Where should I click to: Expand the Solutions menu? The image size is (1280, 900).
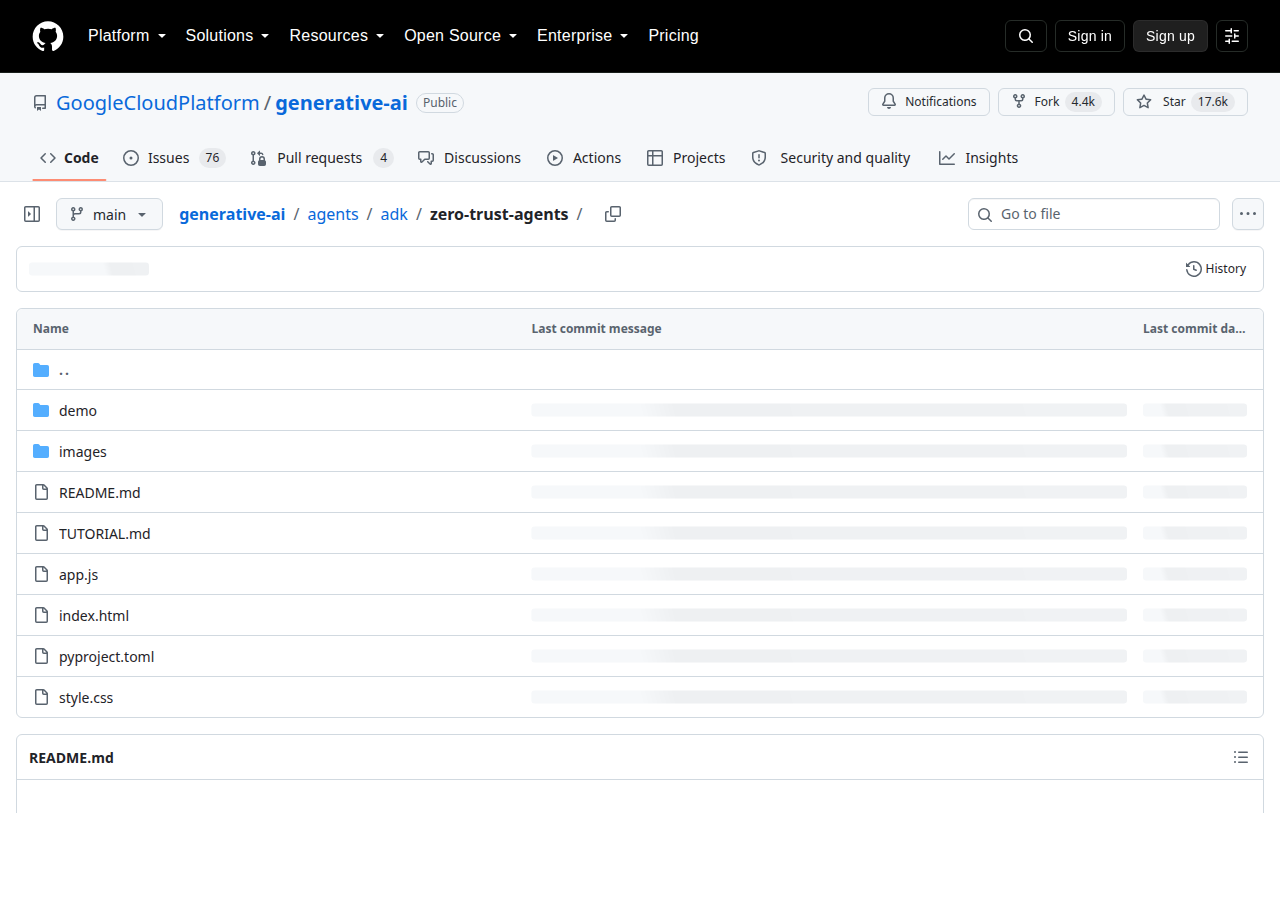pyautogui.click(x=227, y=36)
